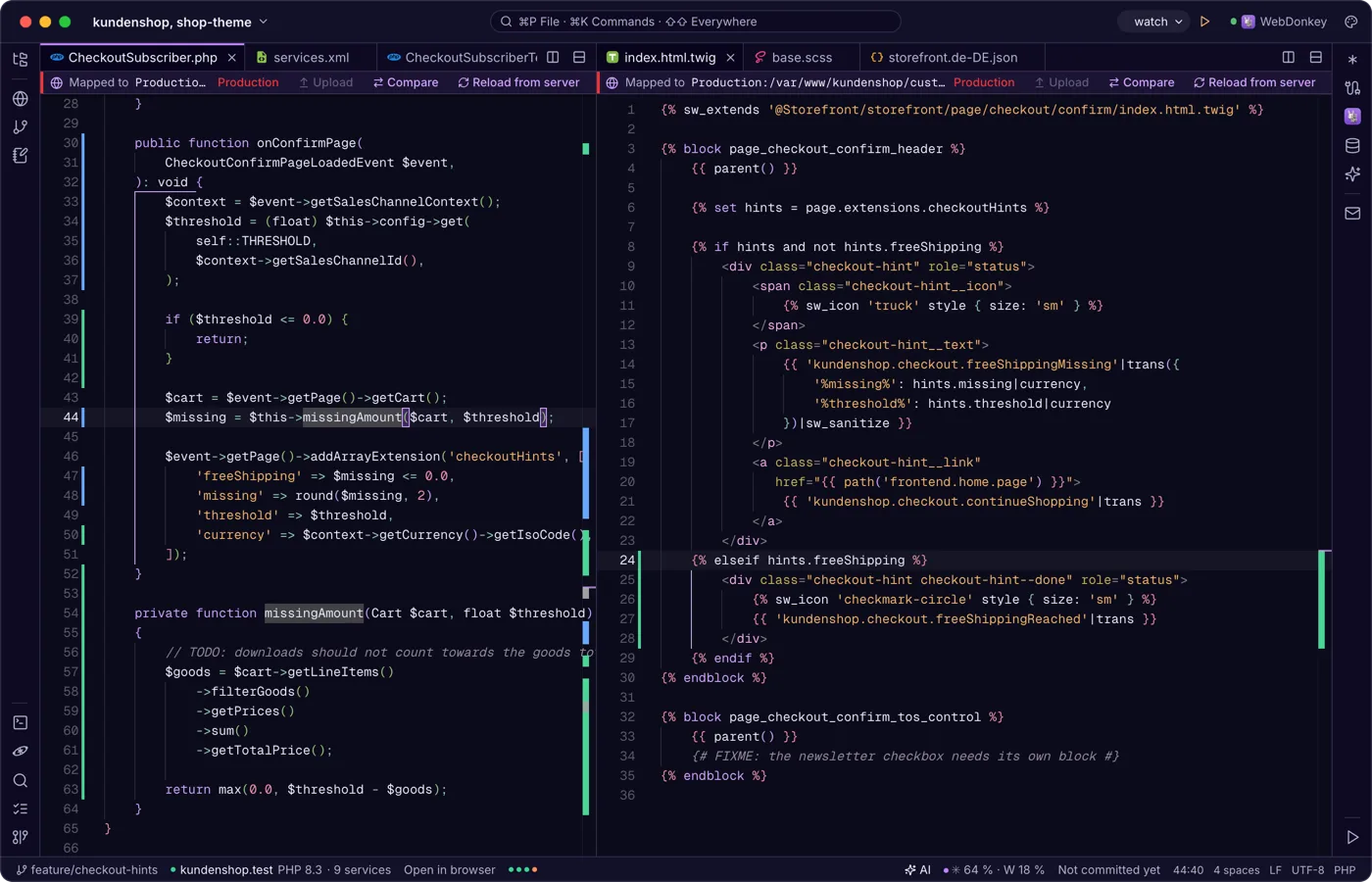Open the git flow icon in right sidebar
Image resolution: width=1372 pixels, height=882 pixels.
(x=1352, y=88)
